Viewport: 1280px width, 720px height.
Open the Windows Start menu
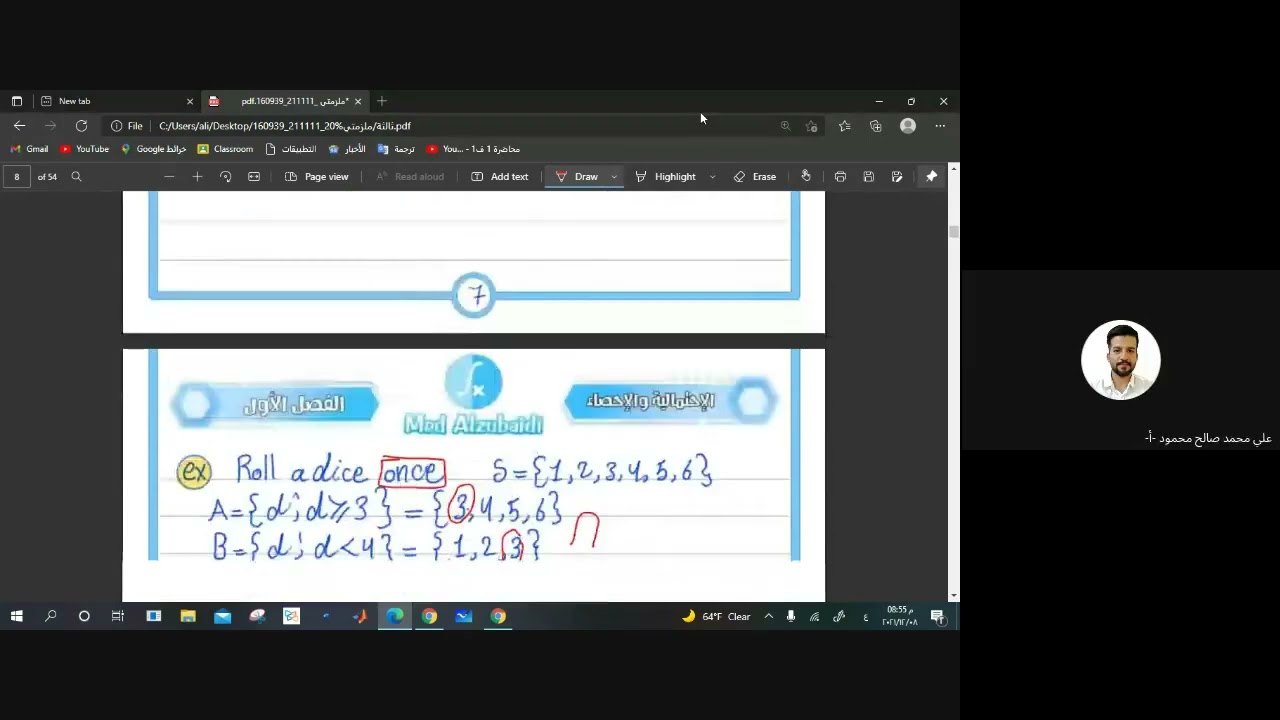coord(17,616)
